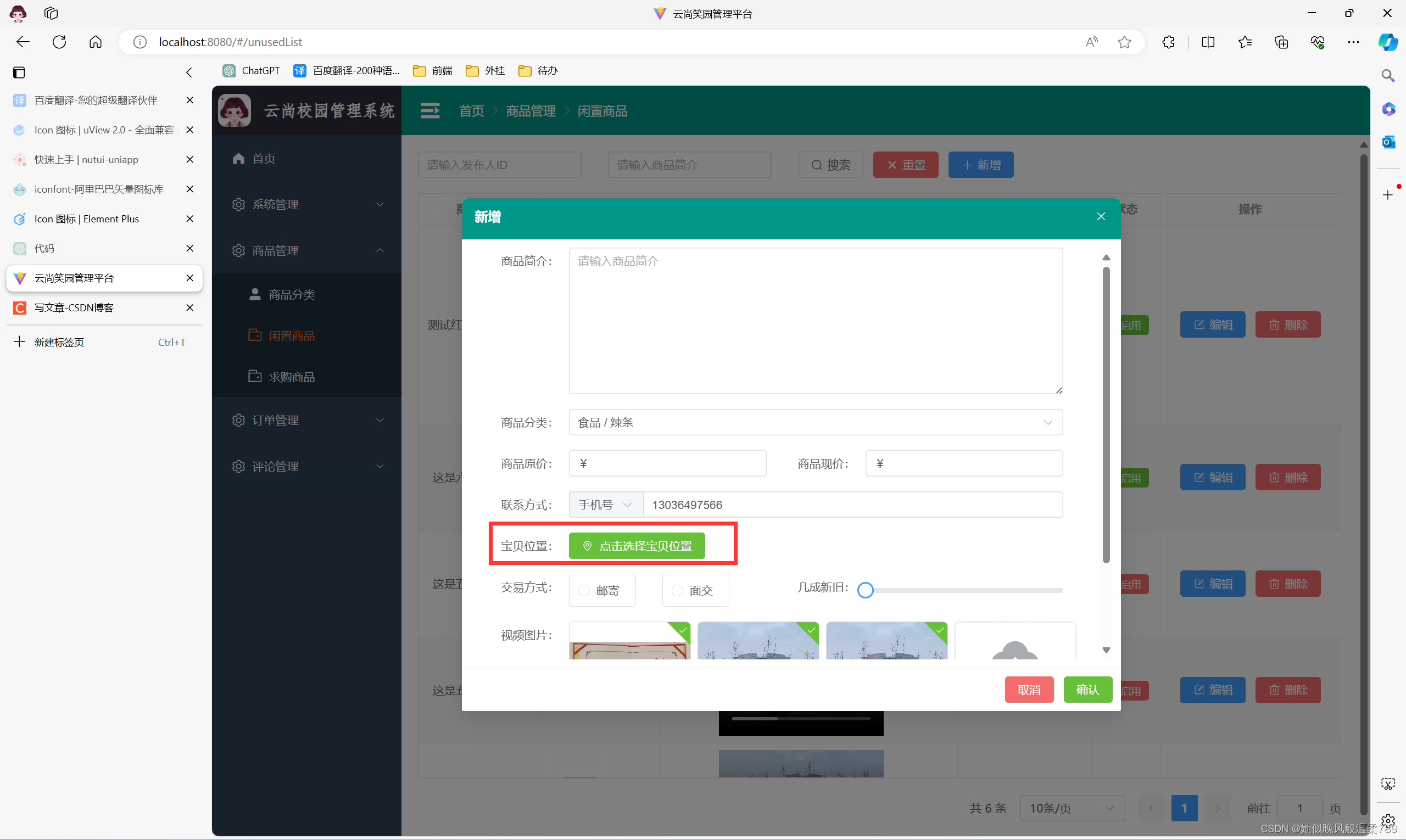
Task: Click the 闲置商品 menu item in sidebar
Action: click(x=291, y=335)
